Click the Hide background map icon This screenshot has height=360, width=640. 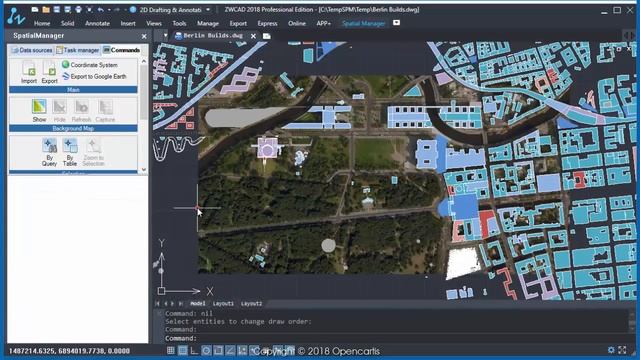60,107
